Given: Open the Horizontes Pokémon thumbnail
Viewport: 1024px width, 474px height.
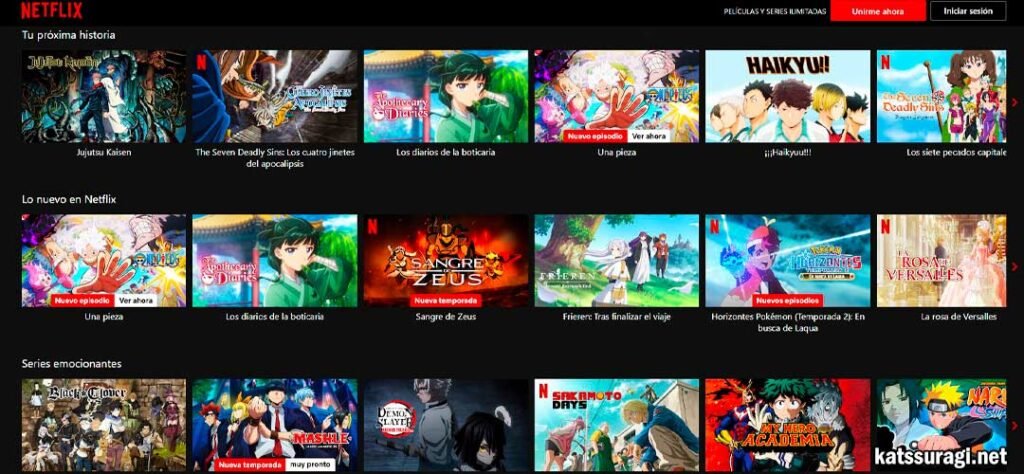Looking at the screenshot, I should click(788, 261).
